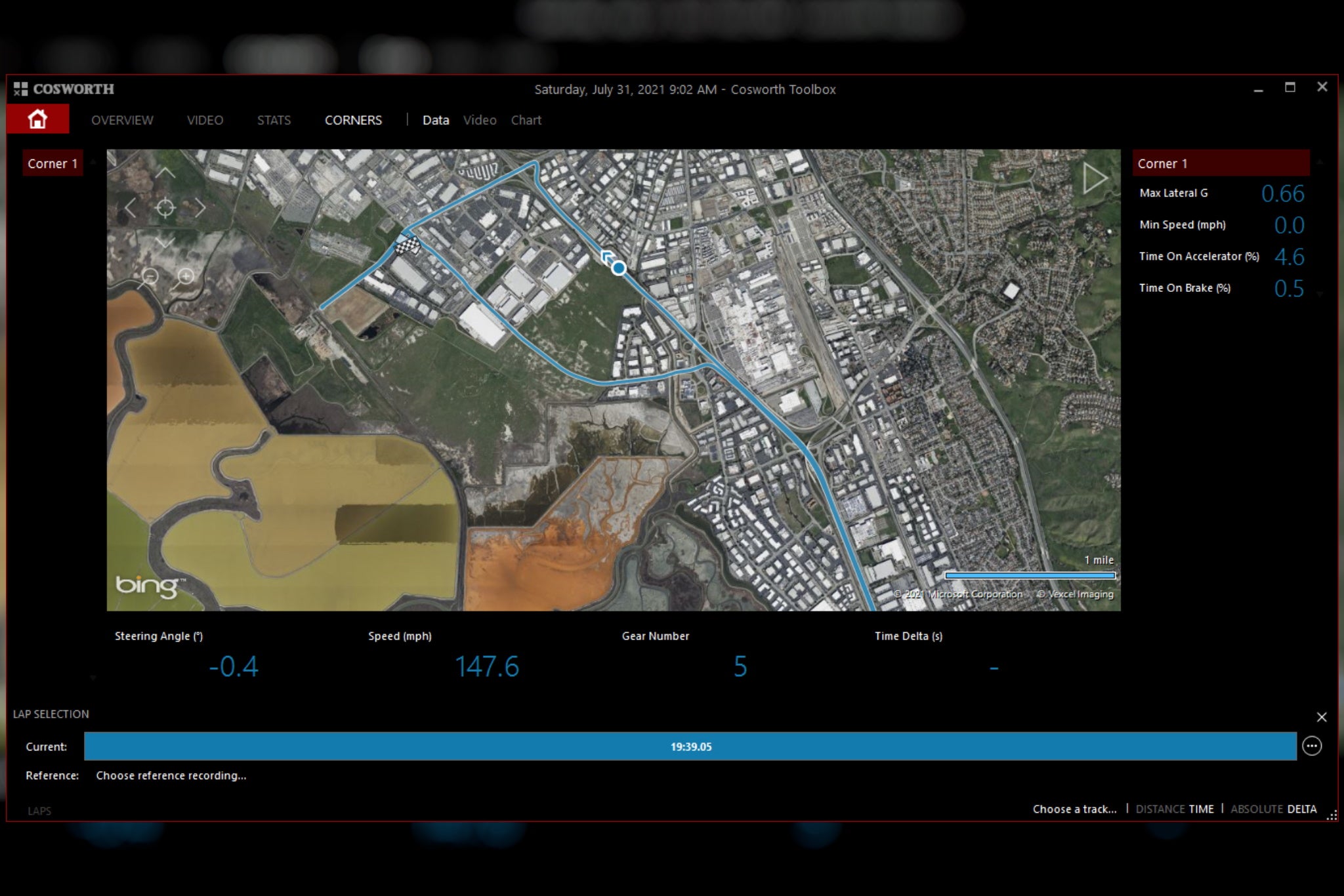Switch to the Chart sub-view
This screenshot has height=896, width=1344.
coord(526,120)
